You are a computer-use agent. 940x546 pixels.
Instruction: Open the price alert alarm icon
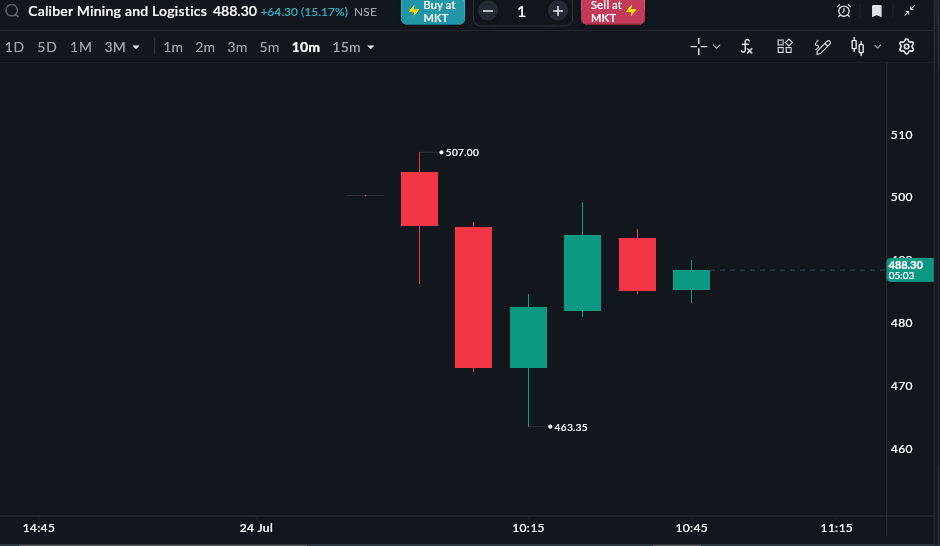pos(843,11)
